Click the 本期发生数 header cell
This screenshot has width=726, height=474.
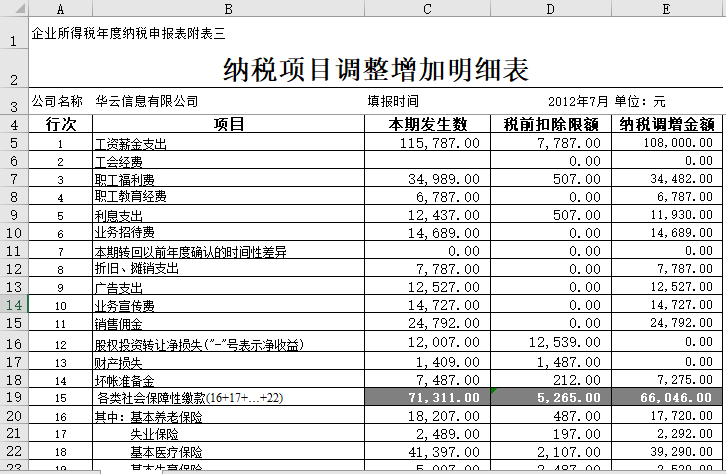pos(427,125)
